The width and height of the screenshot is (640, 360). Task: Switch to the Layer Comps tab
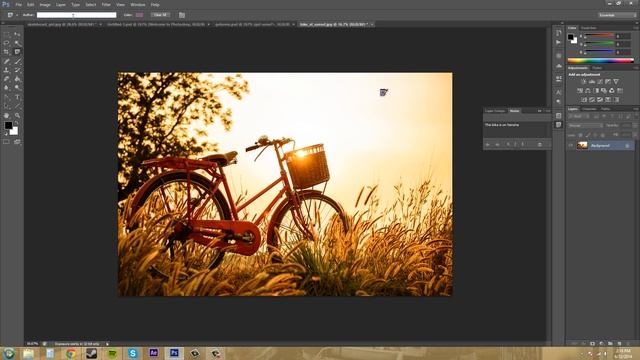495,111
